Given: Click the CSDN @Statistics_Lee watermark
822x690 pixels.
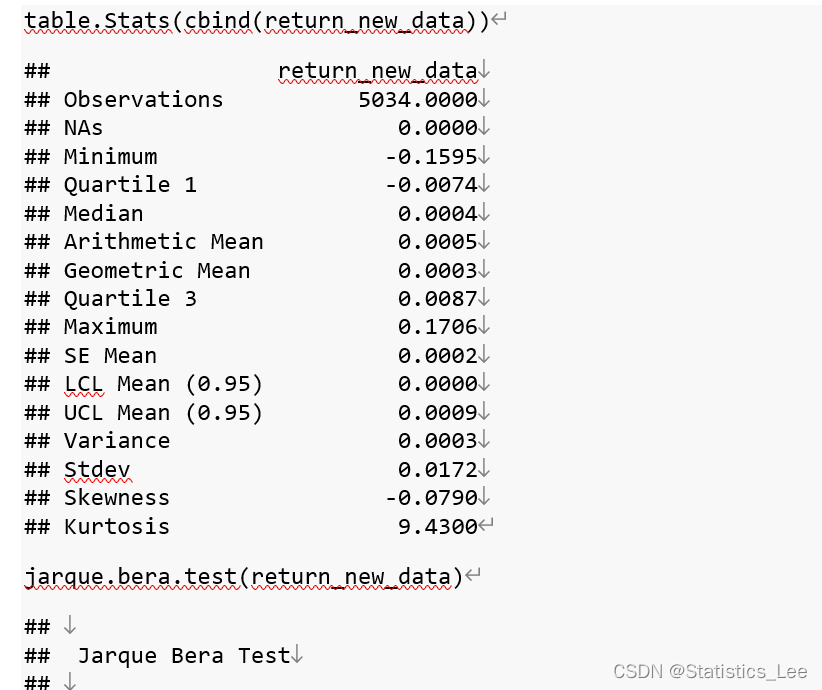Looking at the screenshot, I should pyautogui.click(x=710, y=672).
